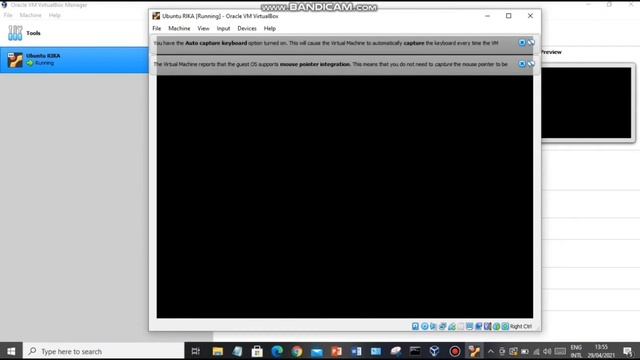
Task: Open the View menu of the VM window
Action: pyautogui.click(x=203, y=29)
